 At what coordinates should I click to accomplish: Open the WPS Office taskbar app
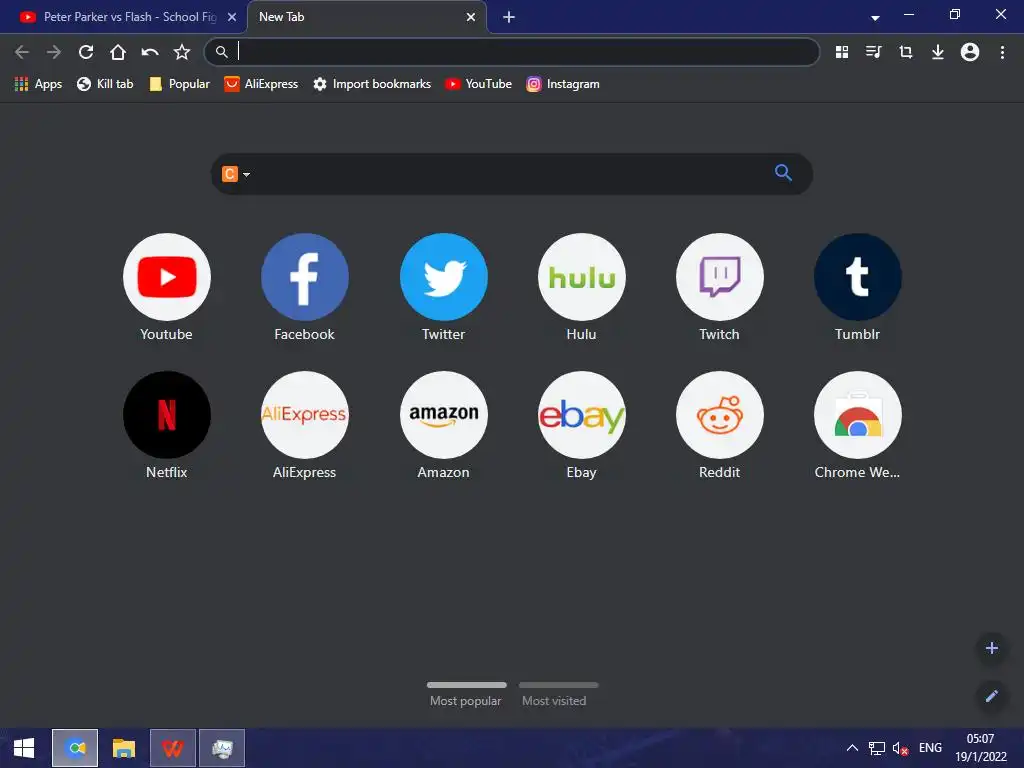pyautogui.click(x=173, y=748)
